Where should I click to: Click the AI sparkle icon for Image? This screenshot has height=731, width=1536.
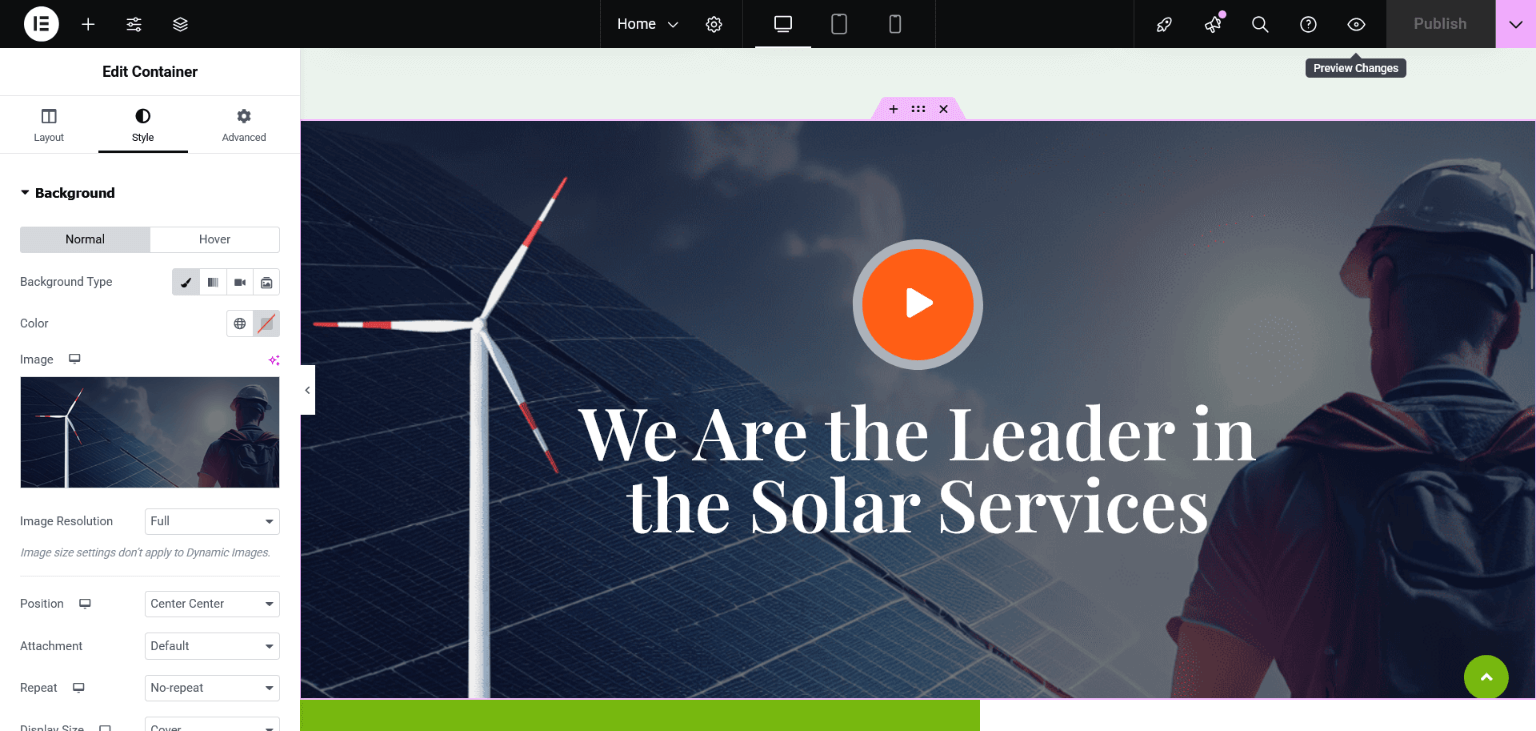click(273, 360)
